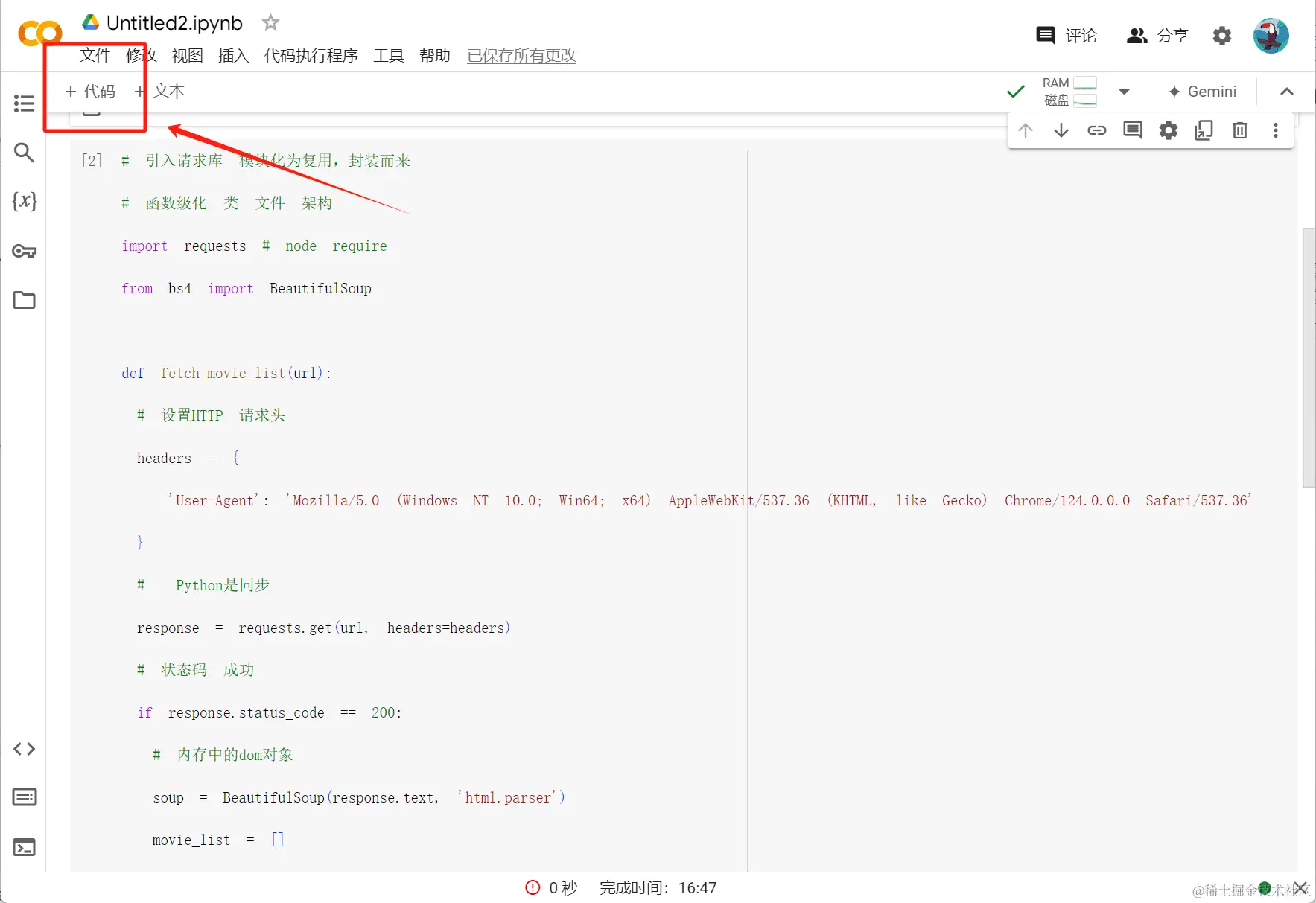Open the 工具 menu
Image resolution: width=1316 pixels, height=903 pixels.
coord(389,55)
